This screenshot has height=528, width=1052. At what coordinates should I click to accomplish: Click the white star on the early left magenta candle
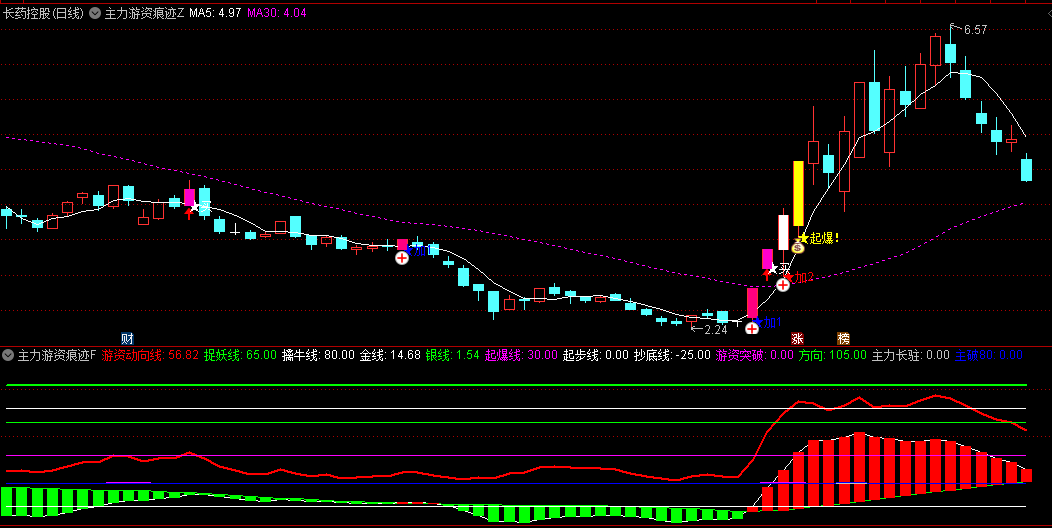pyautogui.click(x=195, y=207)
